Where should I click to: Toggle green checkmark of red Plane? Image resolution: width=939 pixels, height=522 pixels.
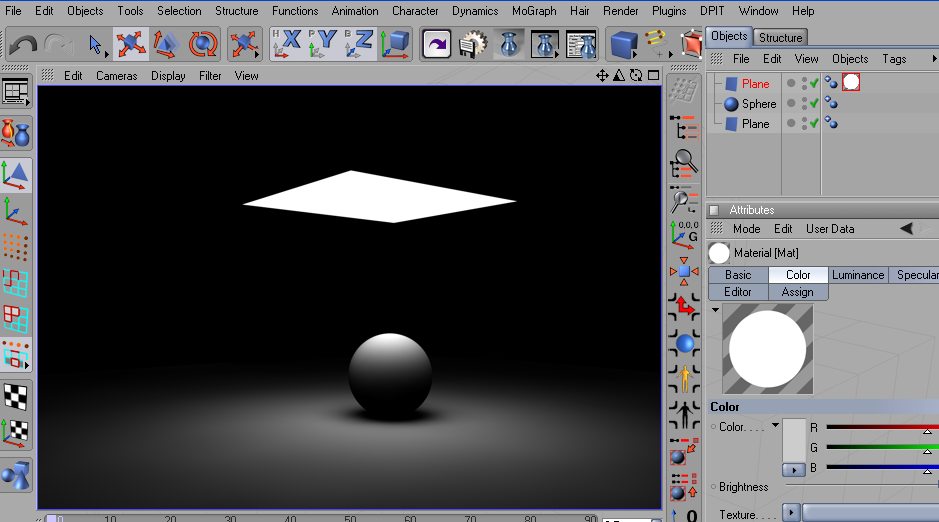coord(813,84)
